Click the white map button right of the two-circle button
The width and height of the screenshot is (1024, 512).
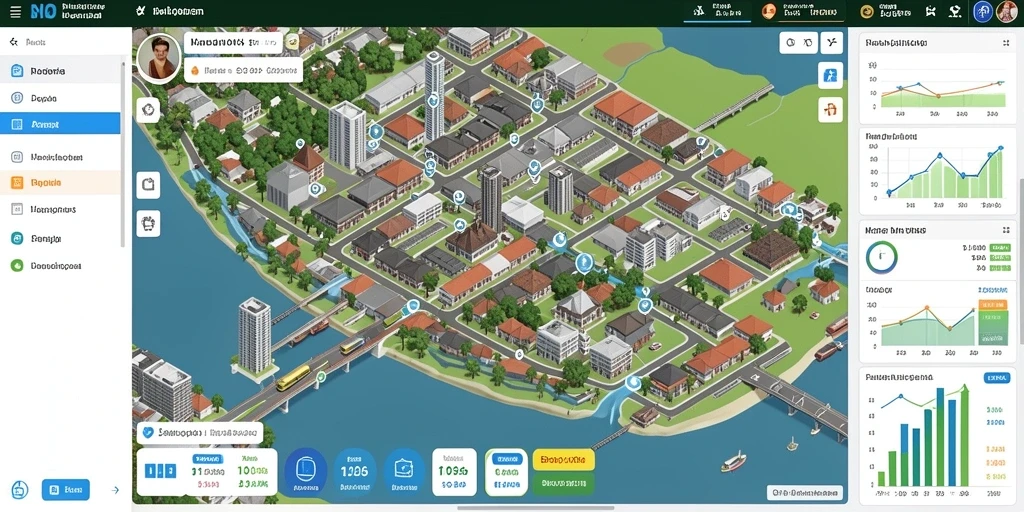click(x=831, y=43)
